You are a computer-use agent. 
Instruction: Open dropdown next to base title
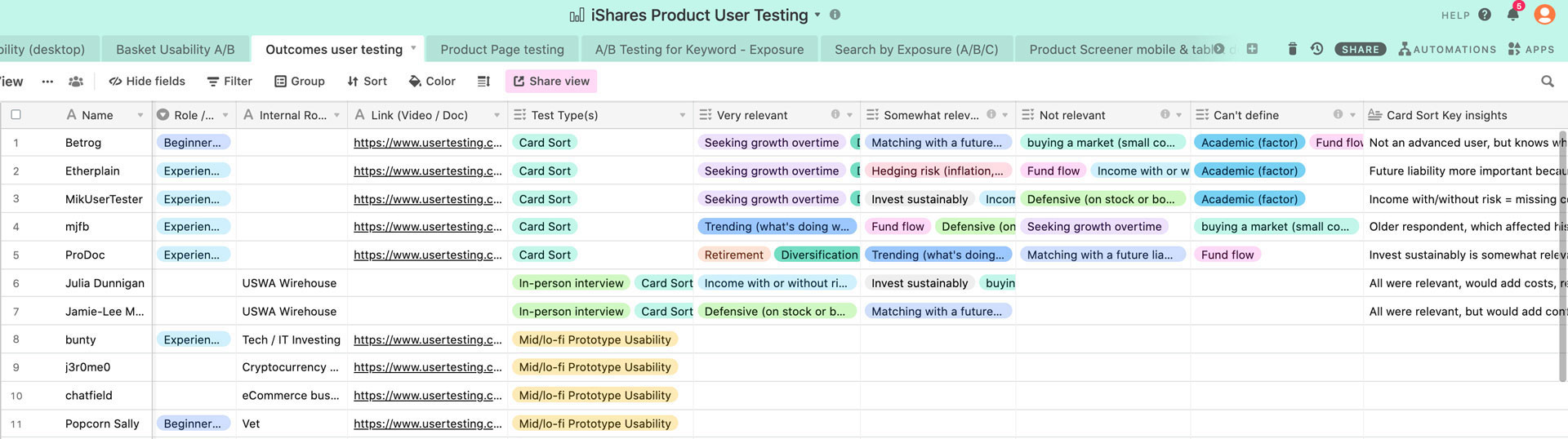click(x=817, y=15)
